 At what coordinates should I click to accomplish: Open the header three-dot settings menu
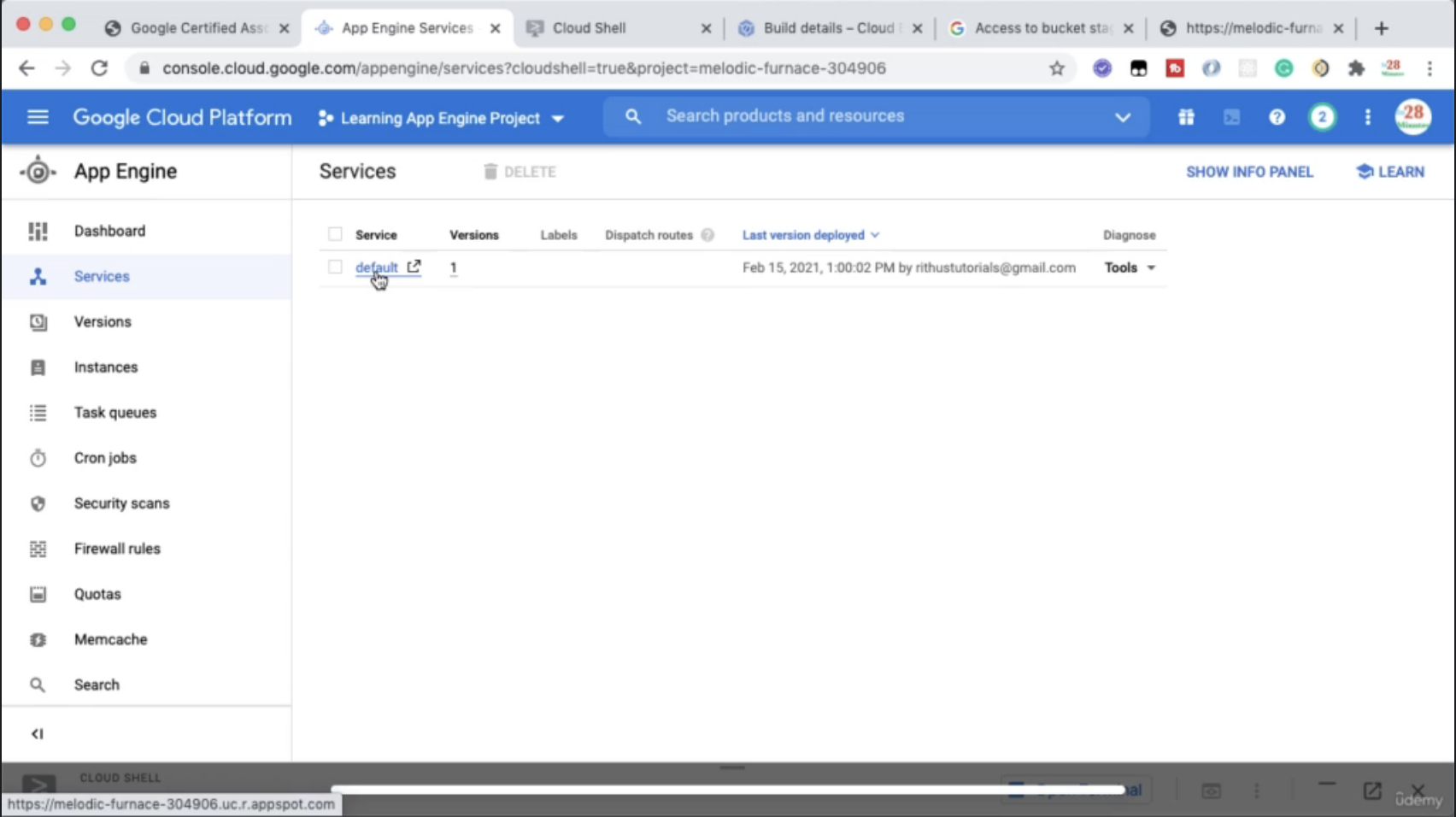pos(1367,117)
